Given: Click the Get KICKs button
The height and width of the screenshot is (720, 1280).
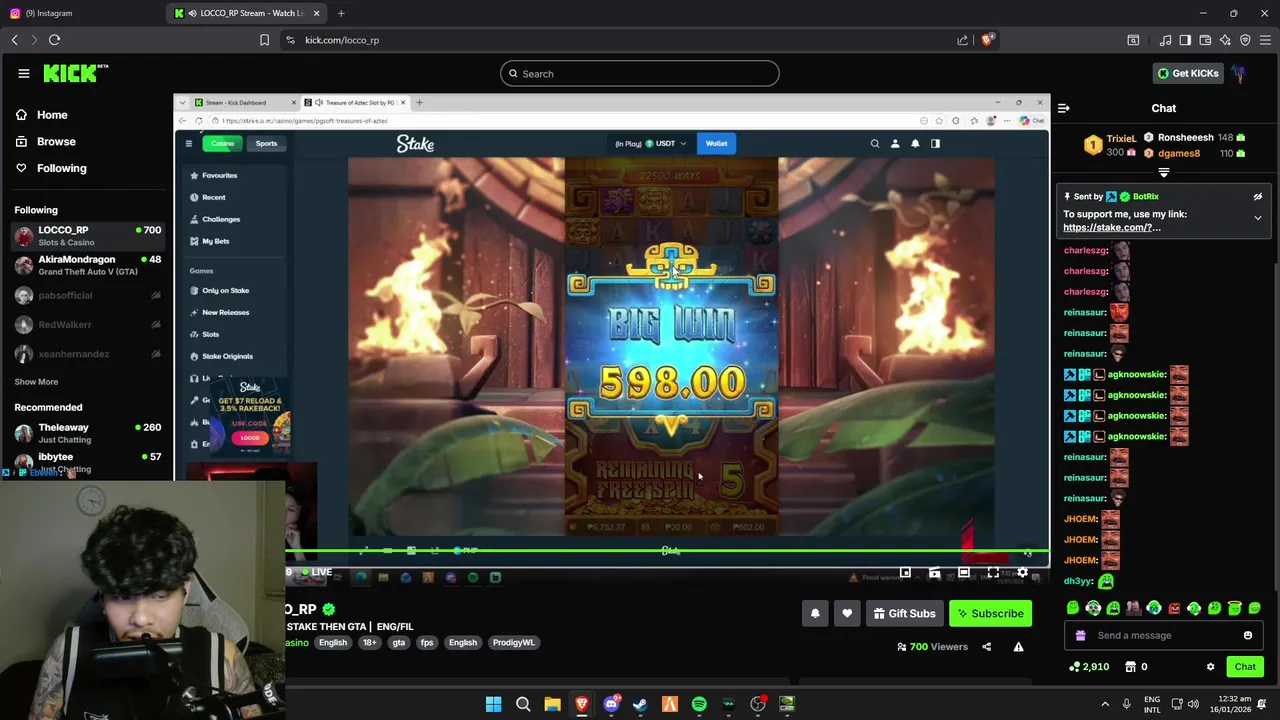Looking at the screenshot, I should tap(1188, 73).
